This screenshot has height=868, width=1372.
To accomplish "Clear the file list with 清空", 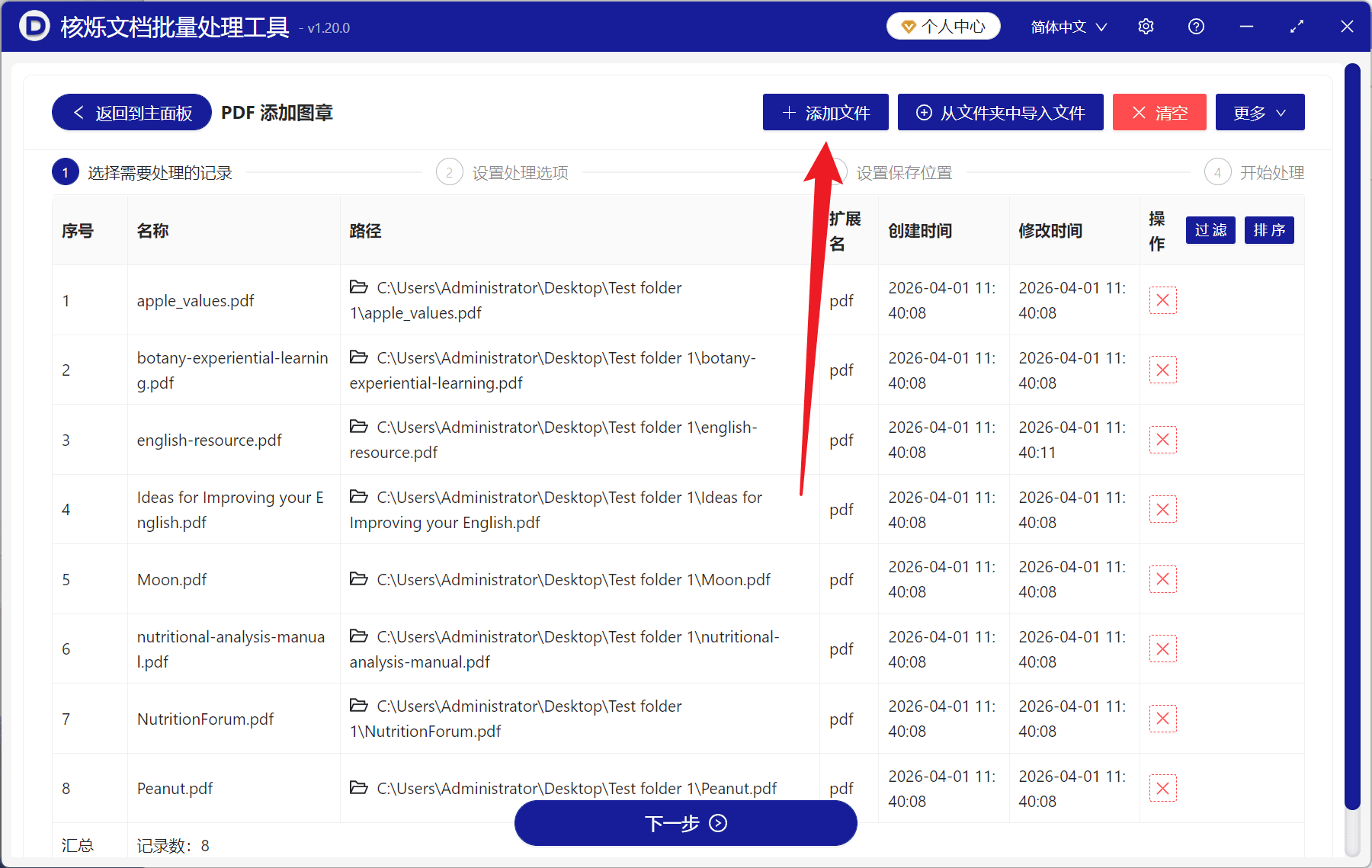I will (x=1159, y=112).
